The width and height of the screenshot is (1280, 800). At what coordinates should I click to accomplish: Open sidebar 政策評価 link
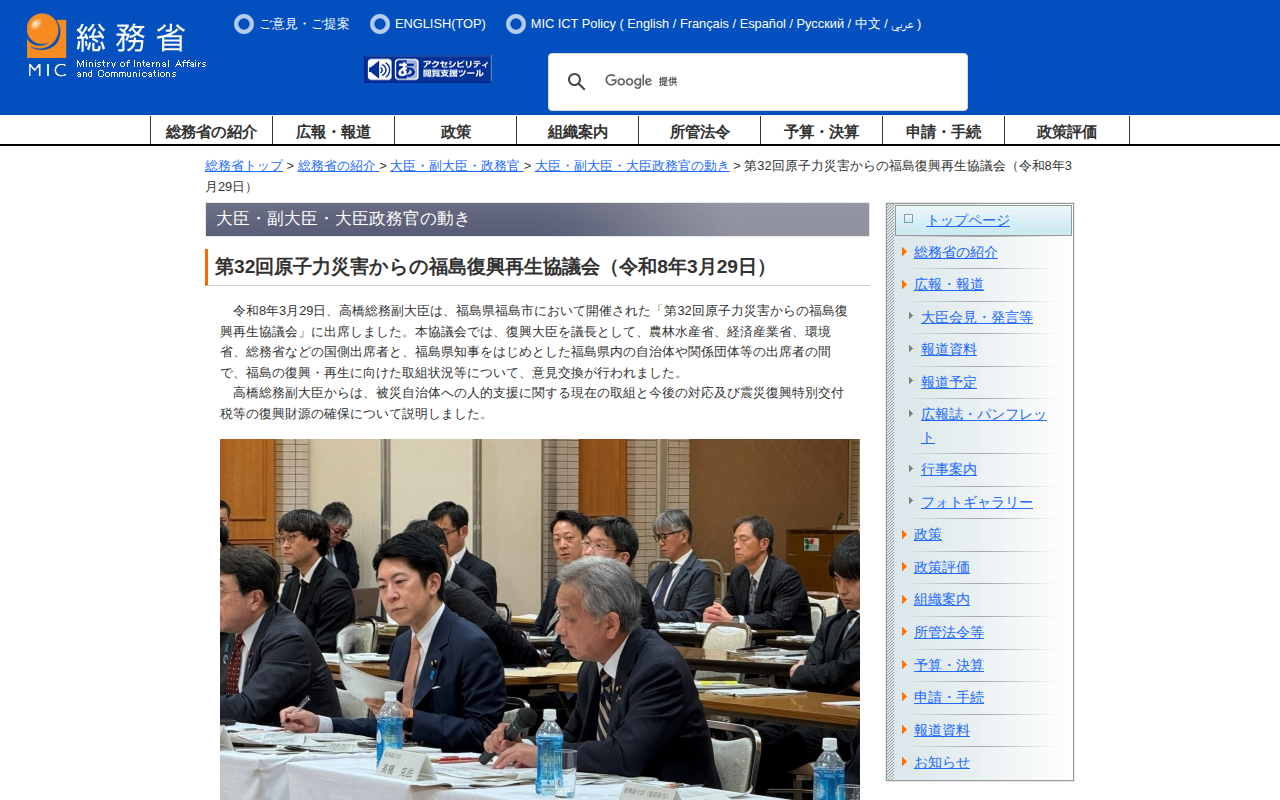point(942,567)
